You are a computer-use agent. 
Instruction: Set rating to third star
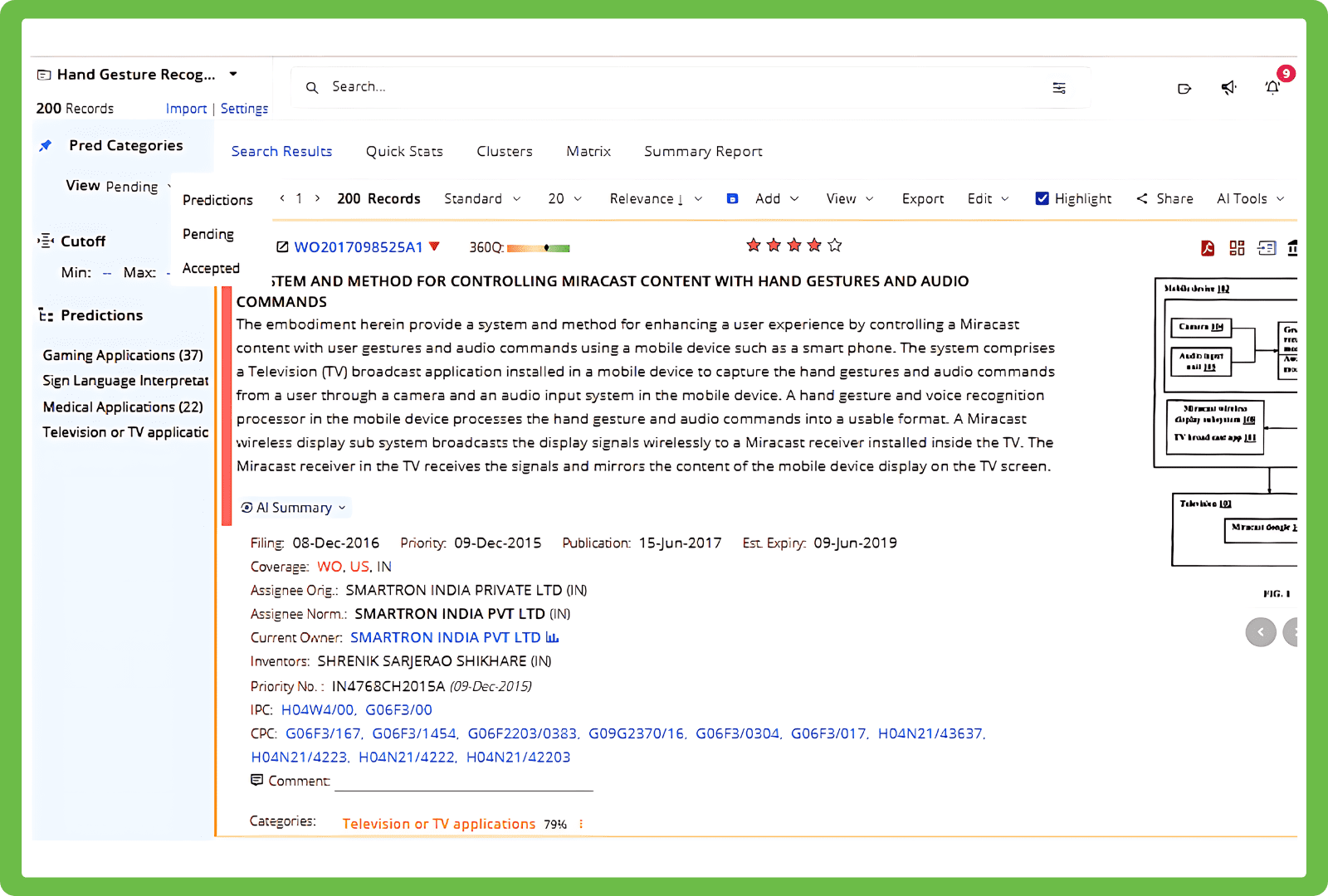point(794,245)
